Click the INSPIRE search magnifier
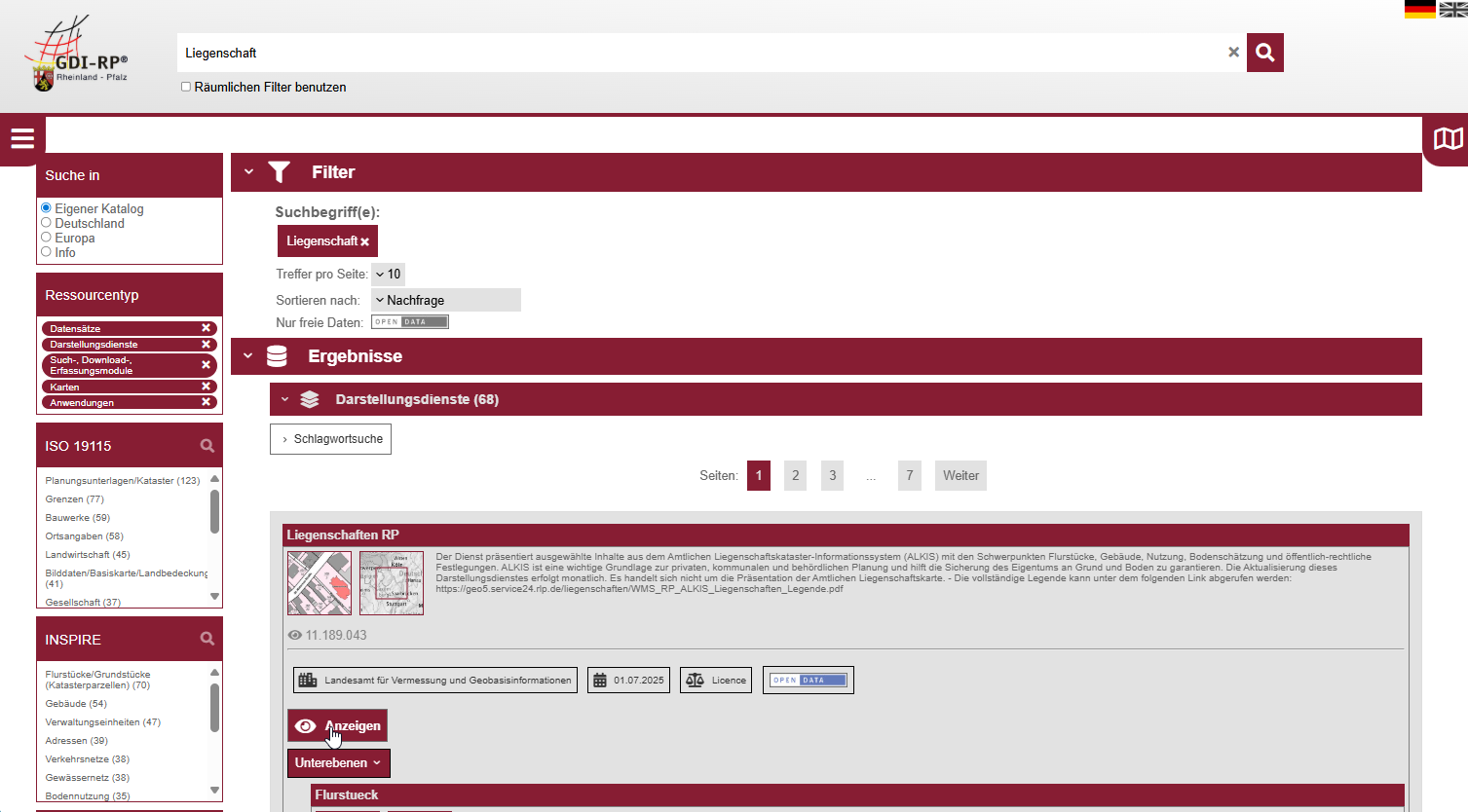1468x812 pixels. click(207, 639)
